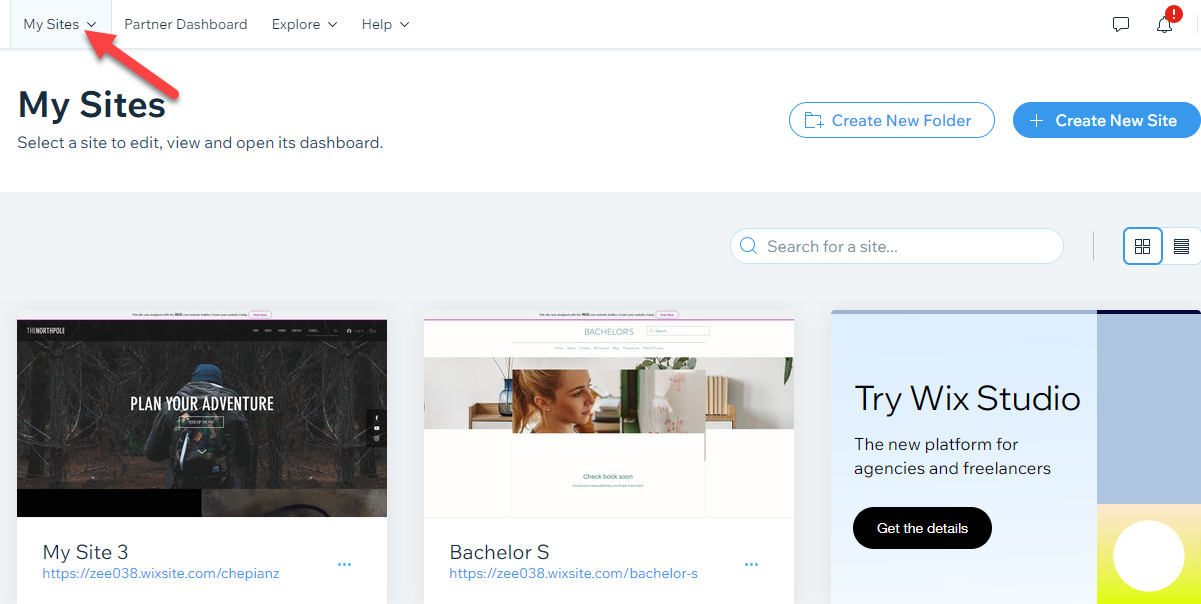
Task: Open the chat messages icon
Action: coord(1121,25)
